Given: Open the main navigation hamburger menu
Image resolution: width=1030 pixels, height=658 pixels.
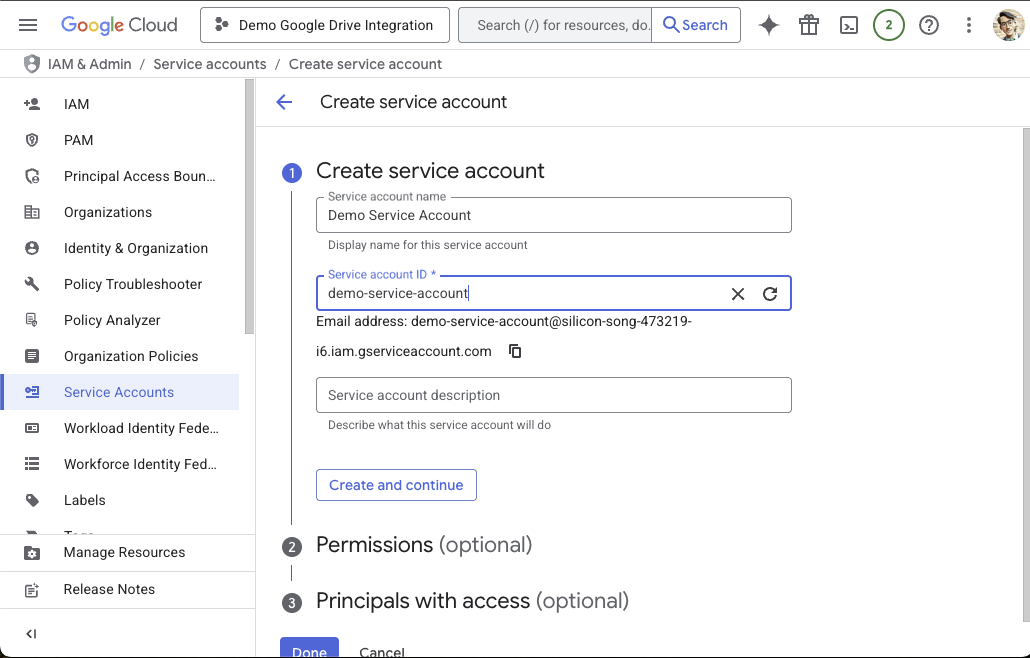Looking at the screenshot, I should click(28, 25).
